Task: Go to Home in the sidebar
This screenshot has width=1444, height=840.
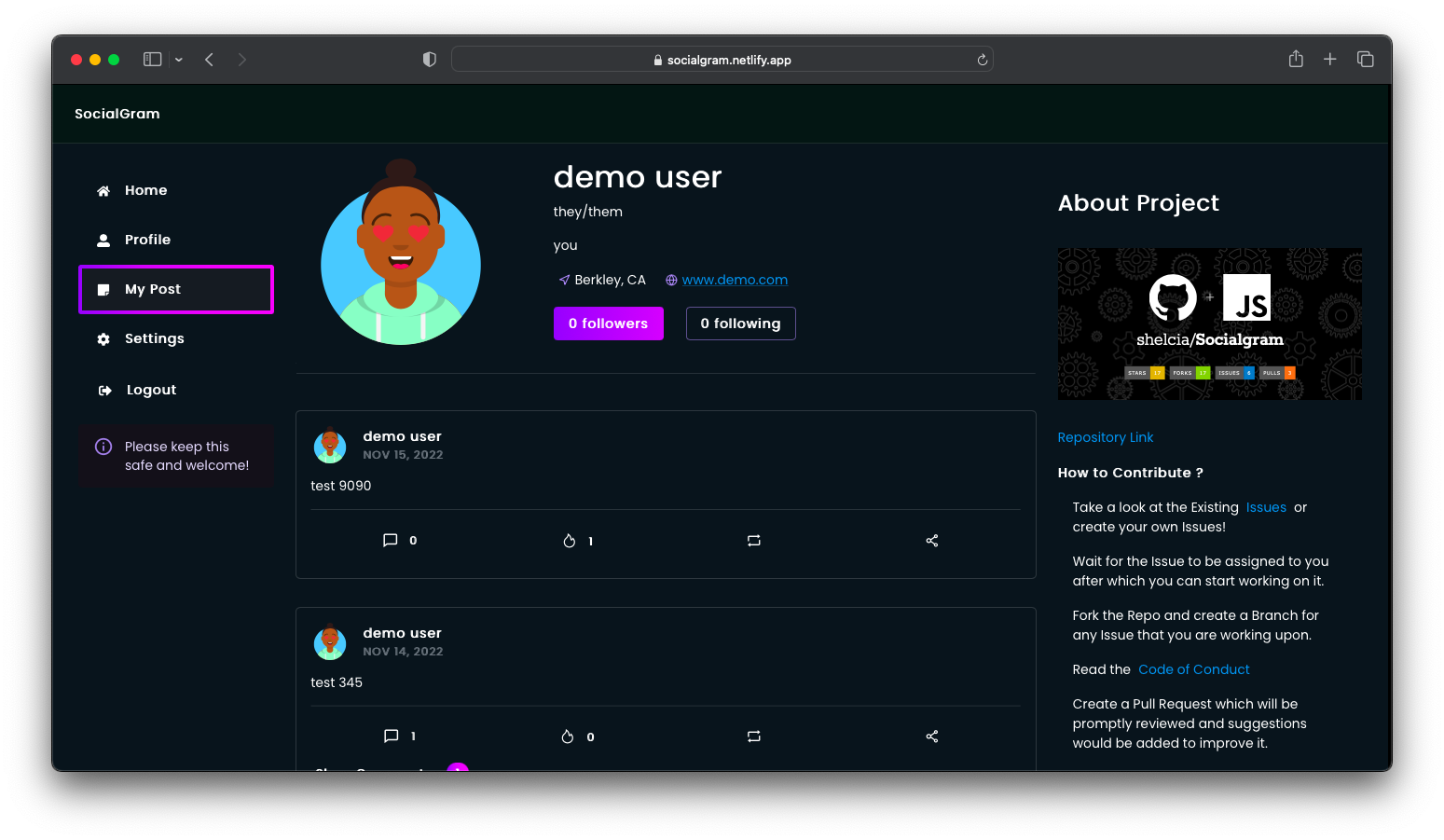Action: point(145,190)
